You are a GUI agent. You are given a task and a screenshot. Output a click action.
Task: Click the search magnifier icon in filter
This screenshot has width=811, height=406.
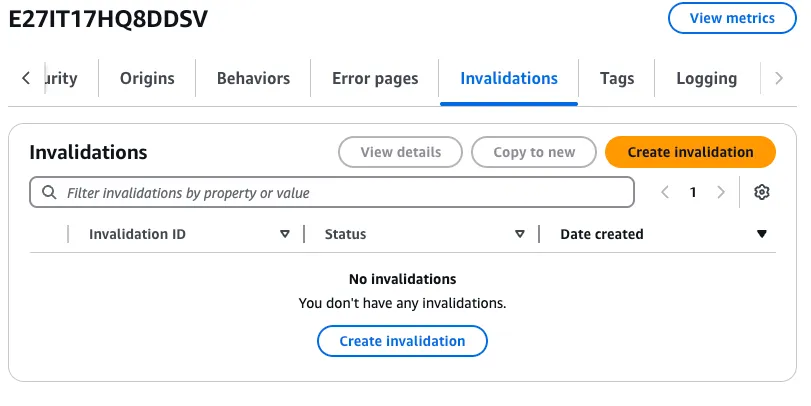(49, 192)
